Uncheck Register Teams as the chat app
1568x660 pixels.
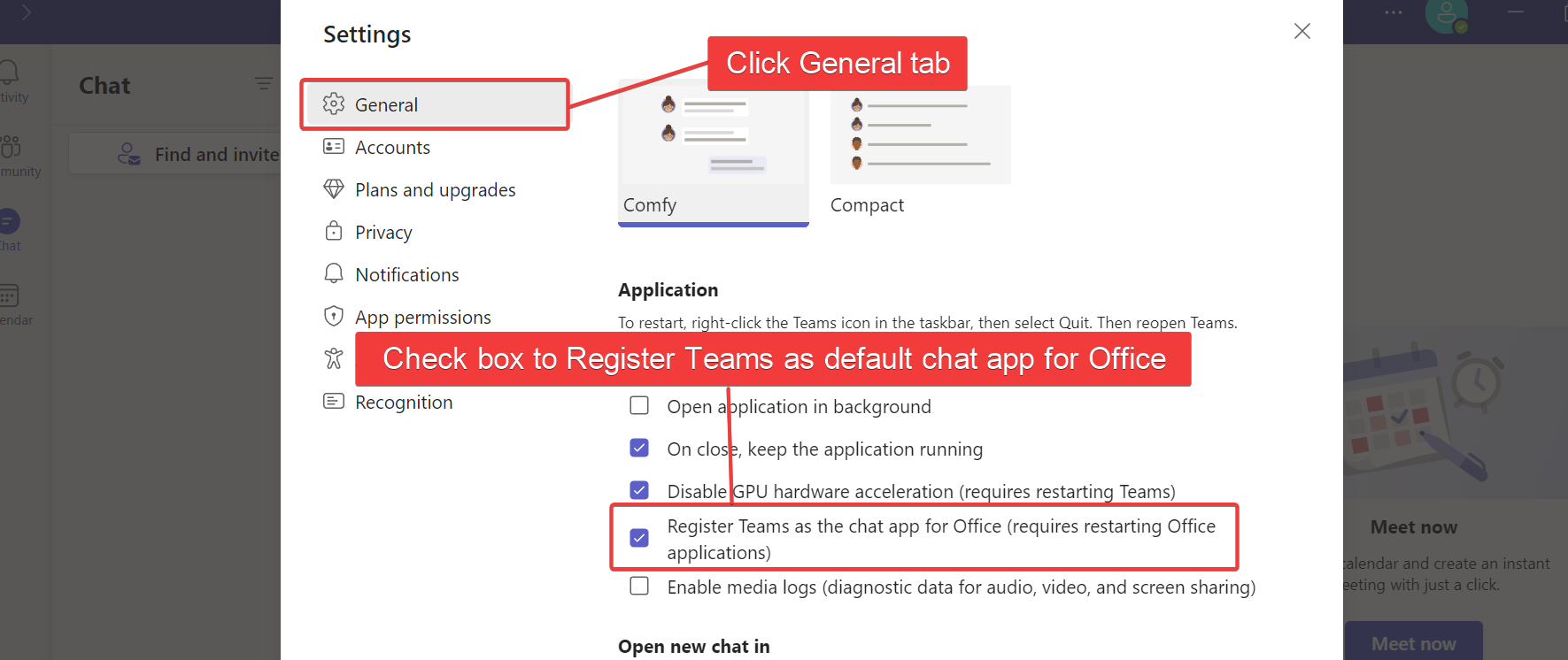(639, 538)
